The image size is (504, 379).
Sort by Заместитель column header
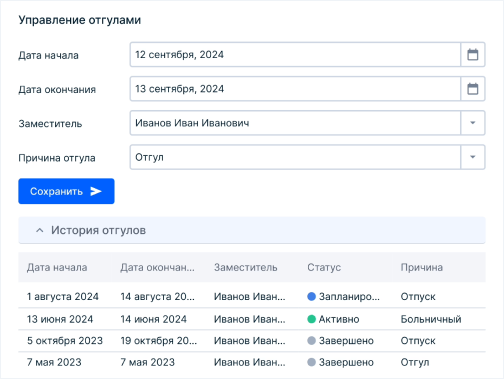point(246,267)
